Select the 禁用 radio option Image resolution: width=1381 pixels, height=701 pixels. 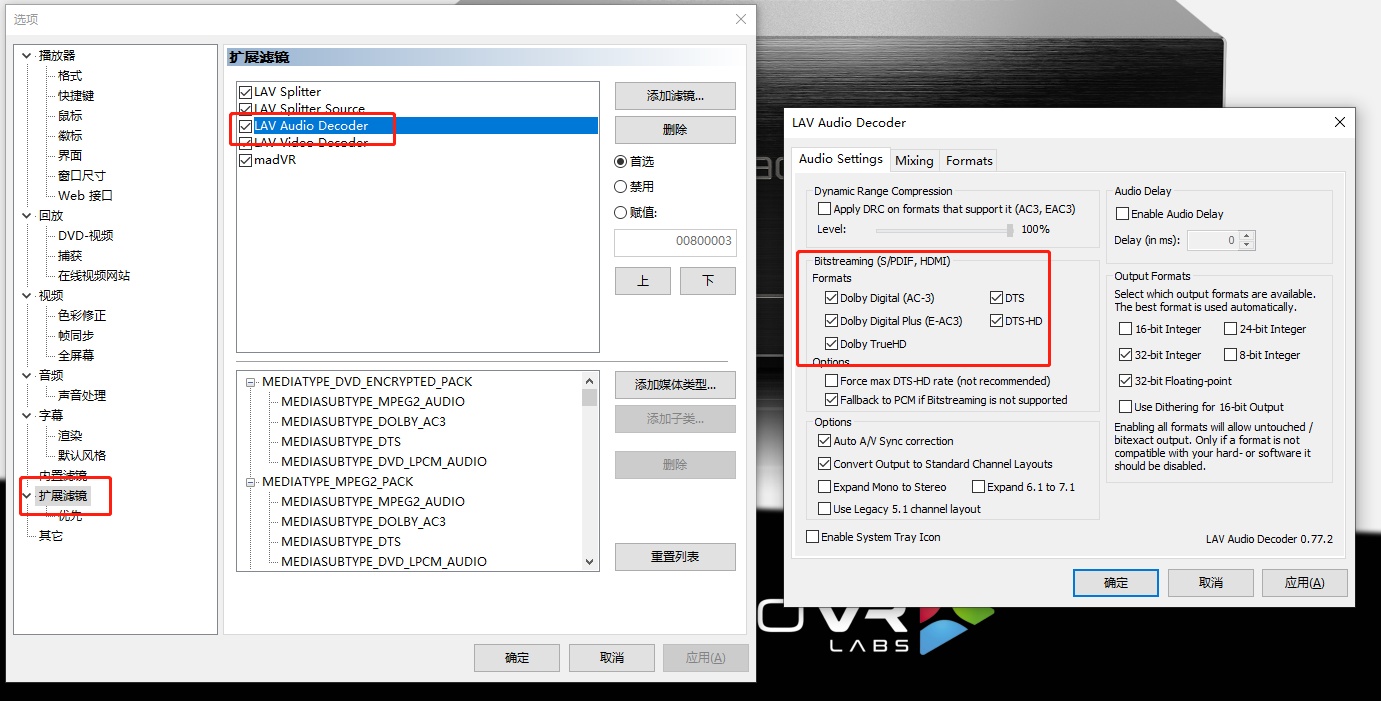620,186
